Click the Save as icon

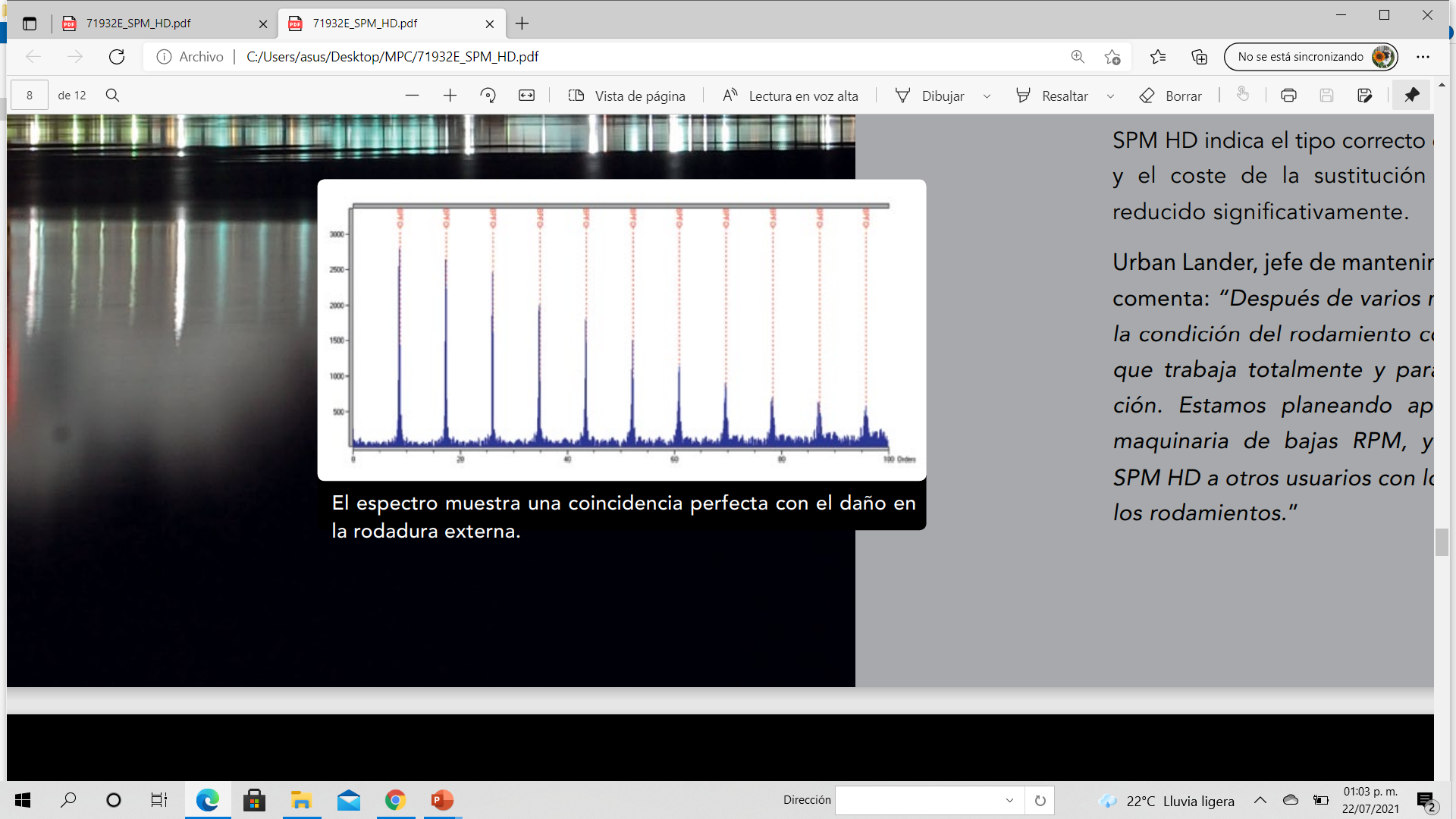pos(1364,96)
